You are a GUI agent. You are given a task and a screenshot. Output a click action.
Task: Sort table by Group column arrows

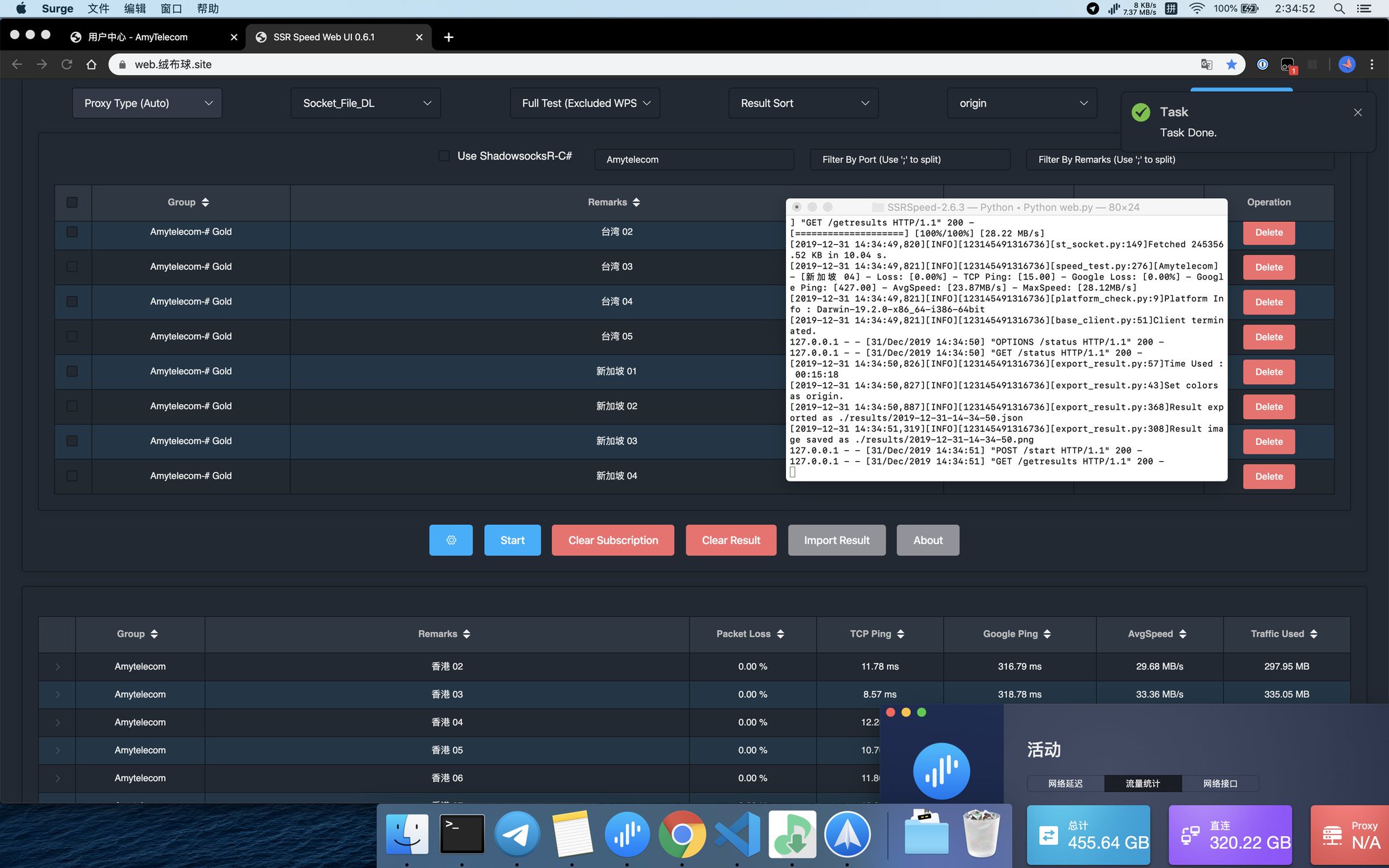205,202
